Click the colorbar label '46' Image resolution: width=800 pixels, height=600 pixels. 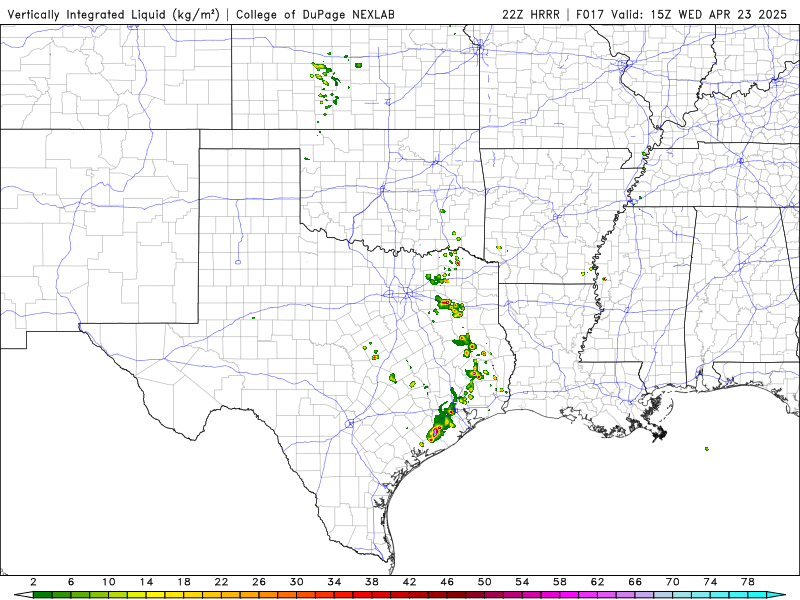[x=447, y=582]
